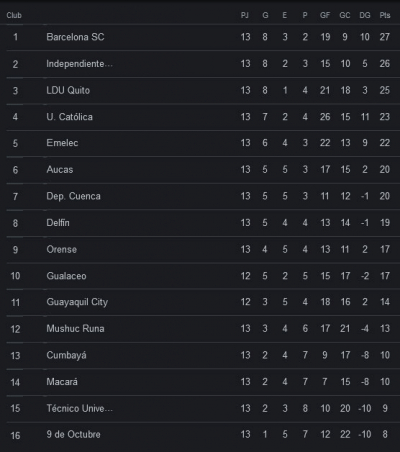Image resolution: width=400 pixels, height=452 pixels.
Task: Select the Mushuc Runa club name
Action: [75, 329]
